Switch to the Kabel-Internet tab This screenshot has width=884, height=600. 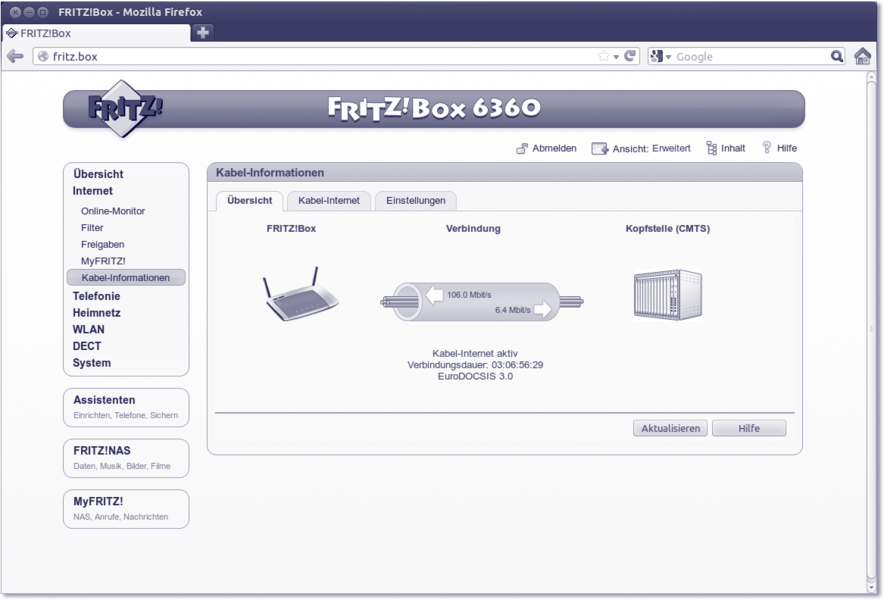[328, 200]
